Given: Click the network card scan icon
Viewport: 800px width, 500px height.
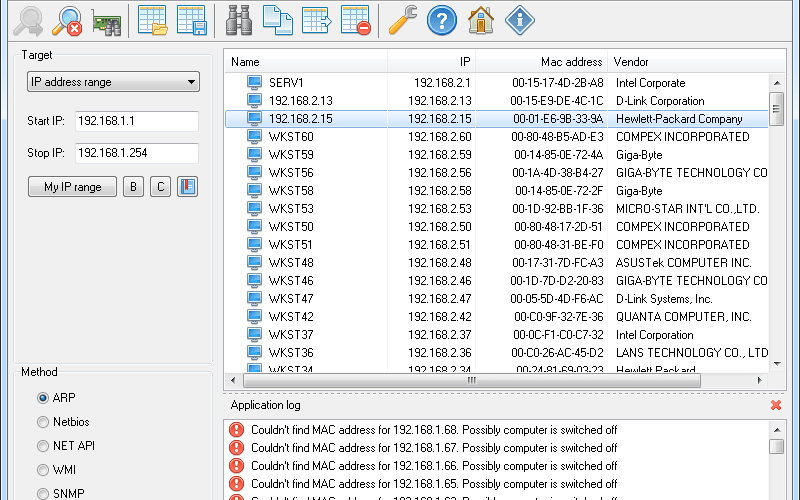Looking at the screenshot, I should click(x=106, y=22).
